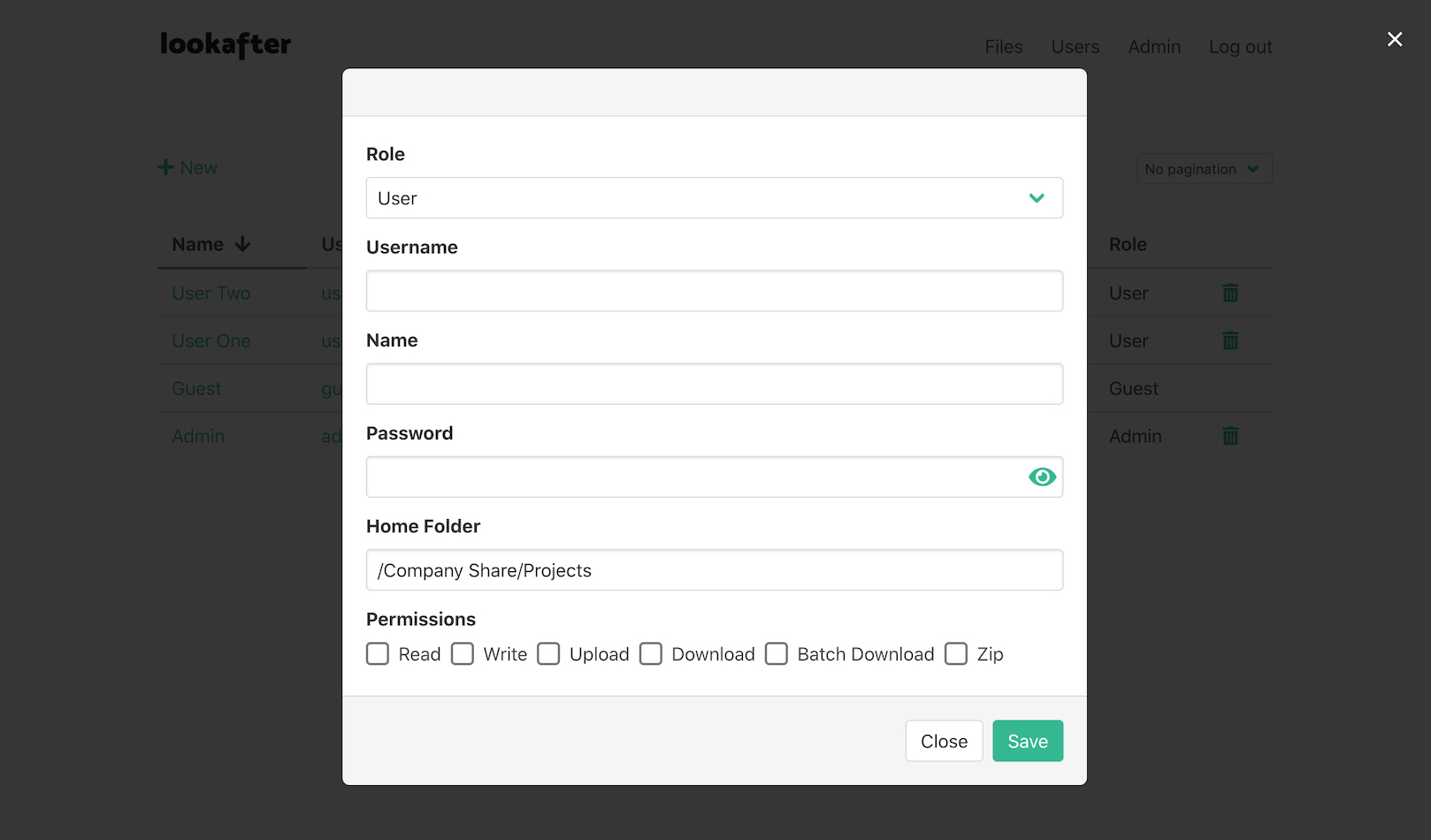
Task: Check the Write permission box
Action: [463, 654]
